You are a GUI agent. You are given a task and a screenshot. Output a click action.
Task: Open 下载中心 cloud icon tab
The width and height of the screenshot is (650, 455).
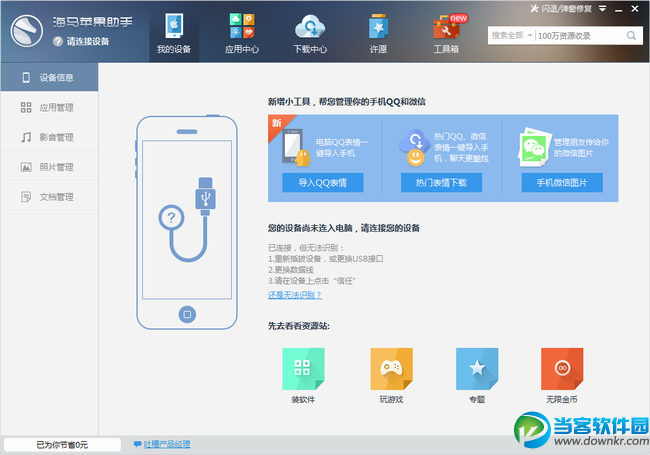[x=310, y=33]
